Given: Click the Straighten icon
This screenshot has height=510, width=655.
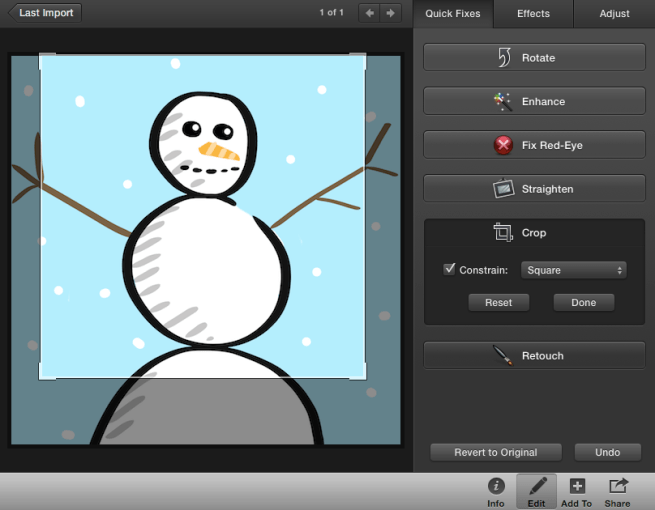Looking at the screenshot, I should [x=503, y=189].
